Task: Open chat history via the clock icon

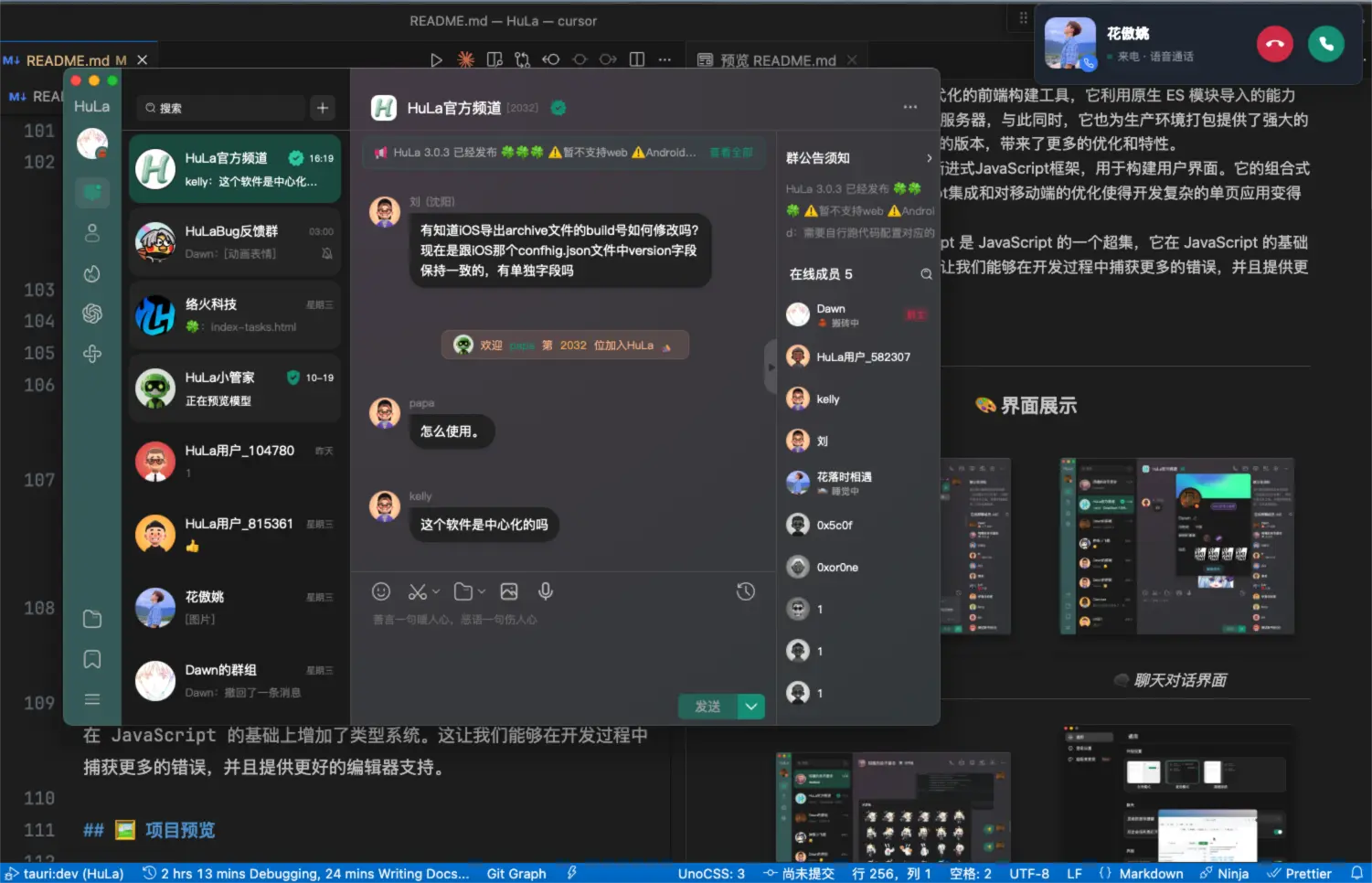Action: [x=746, y=591]
